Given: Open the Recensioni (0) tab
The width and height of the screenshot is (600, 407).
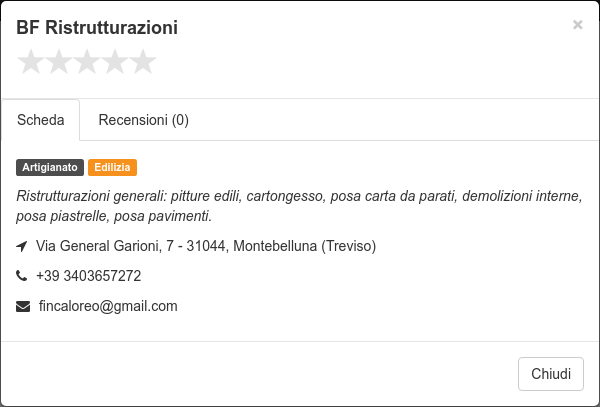Looking at the screenshot, I should pyautogui.click(x=143, y=120).
